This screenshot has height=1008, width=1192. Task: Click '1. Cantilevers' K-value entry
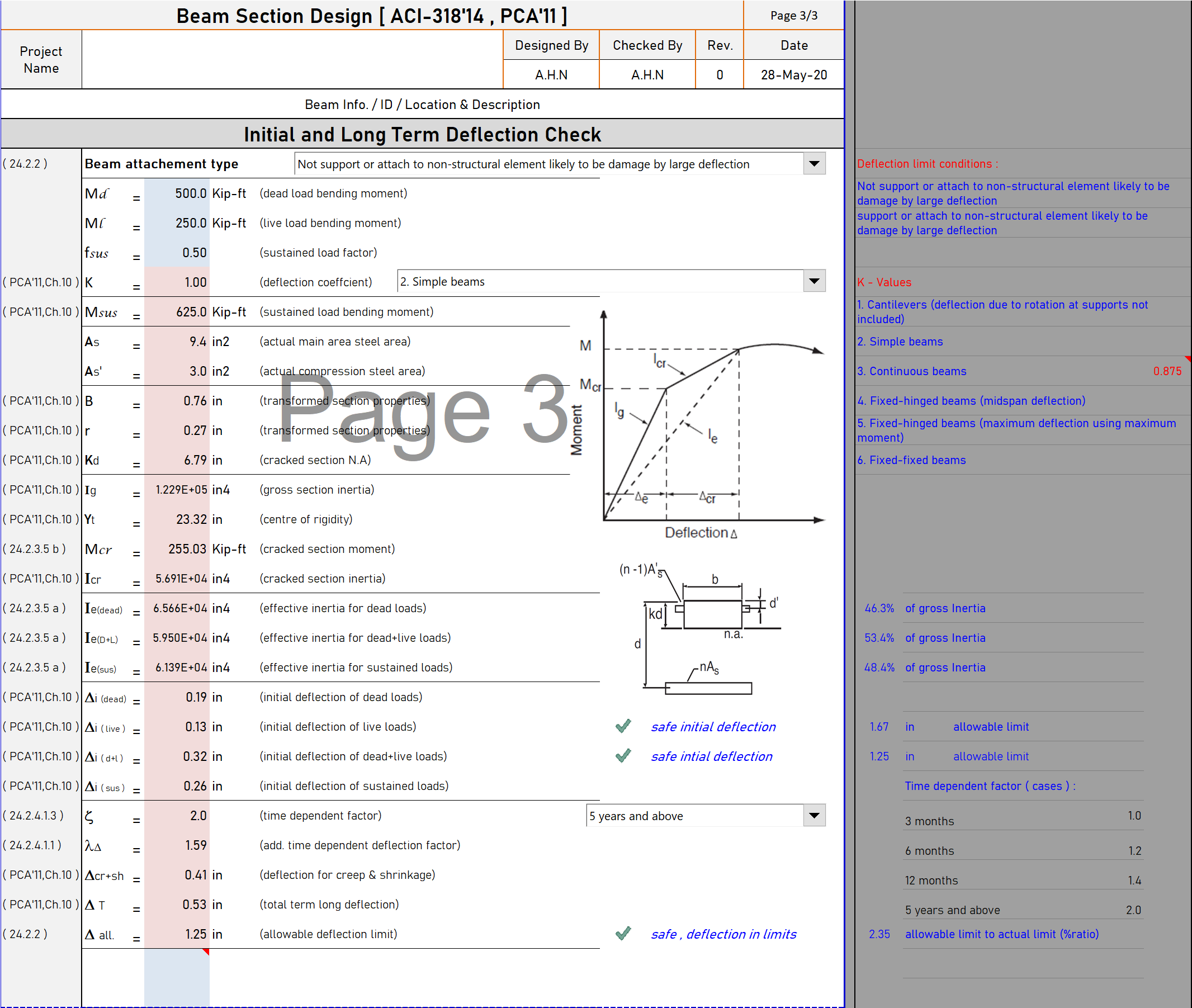click(1002, 312)
